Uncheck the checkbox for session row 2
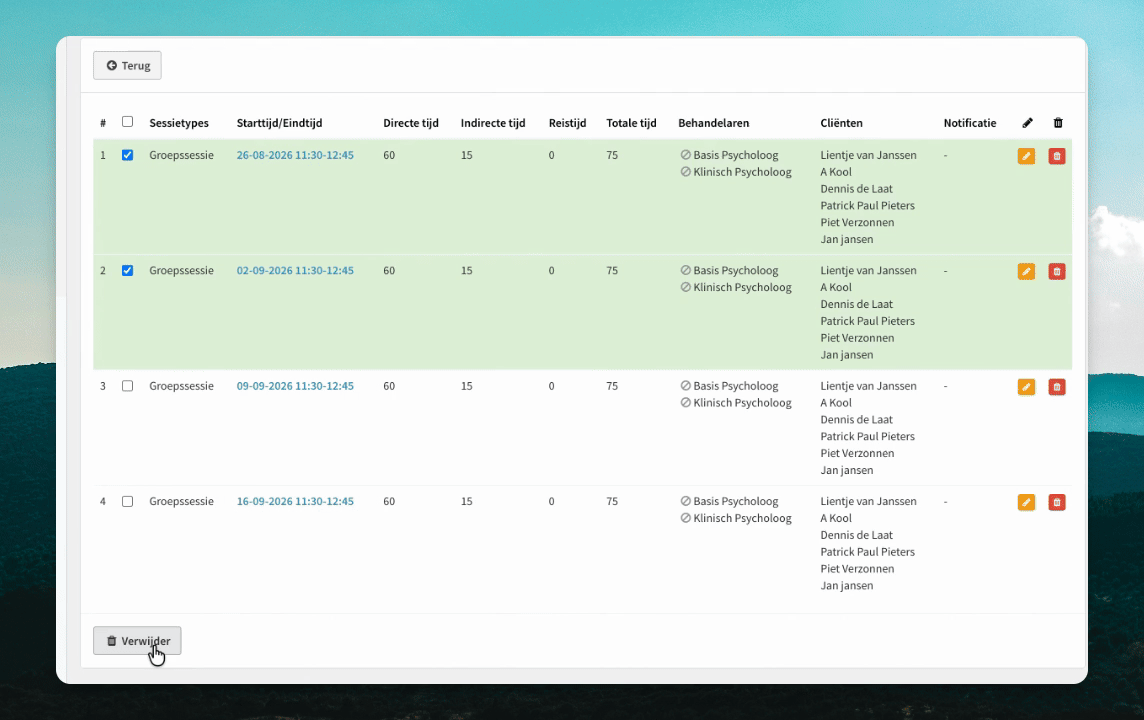The width and height of the screenshot is (1144, 720). click(128, 271)
